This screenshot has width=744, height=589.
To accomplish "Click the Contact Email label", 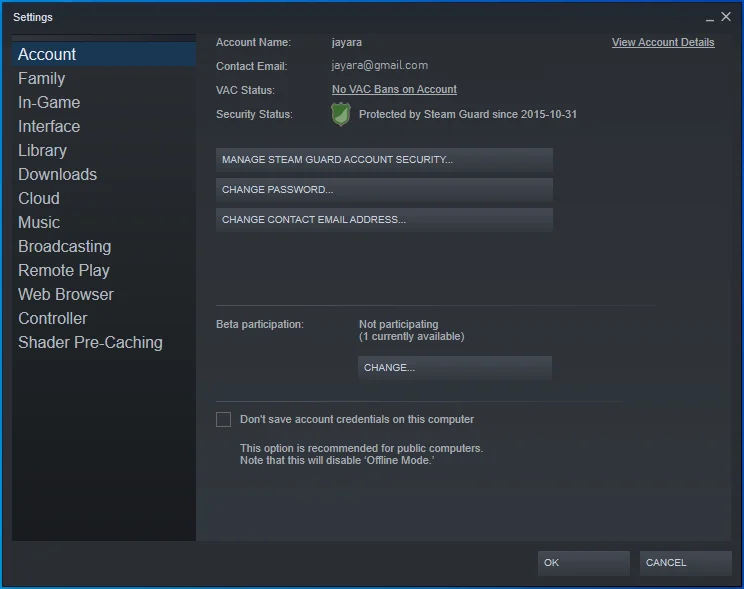I will point(251,66).
